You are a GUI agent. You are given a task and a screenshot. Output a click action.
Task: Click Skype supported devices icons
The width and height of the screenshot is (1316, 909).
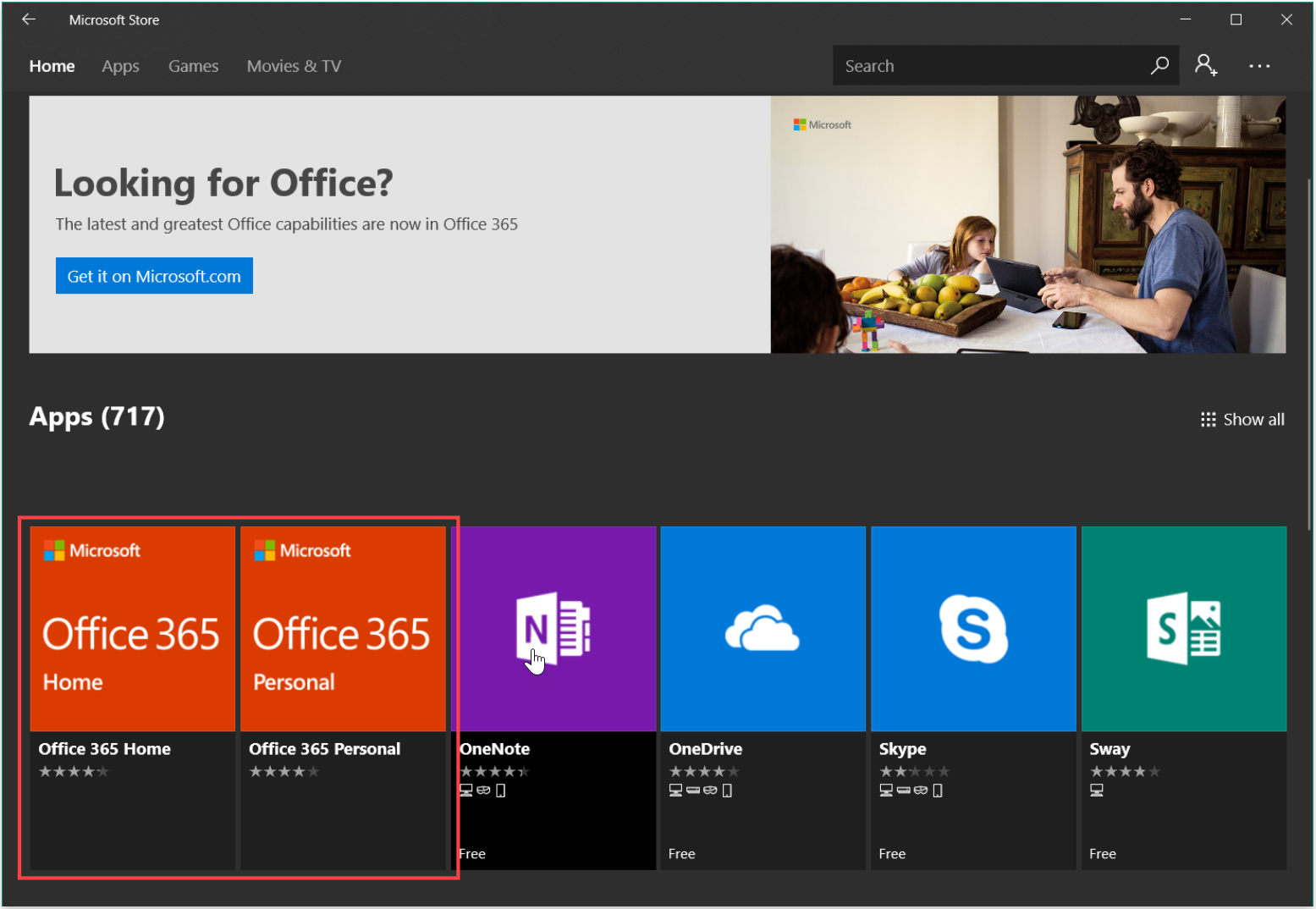click(x=911, y=791)
